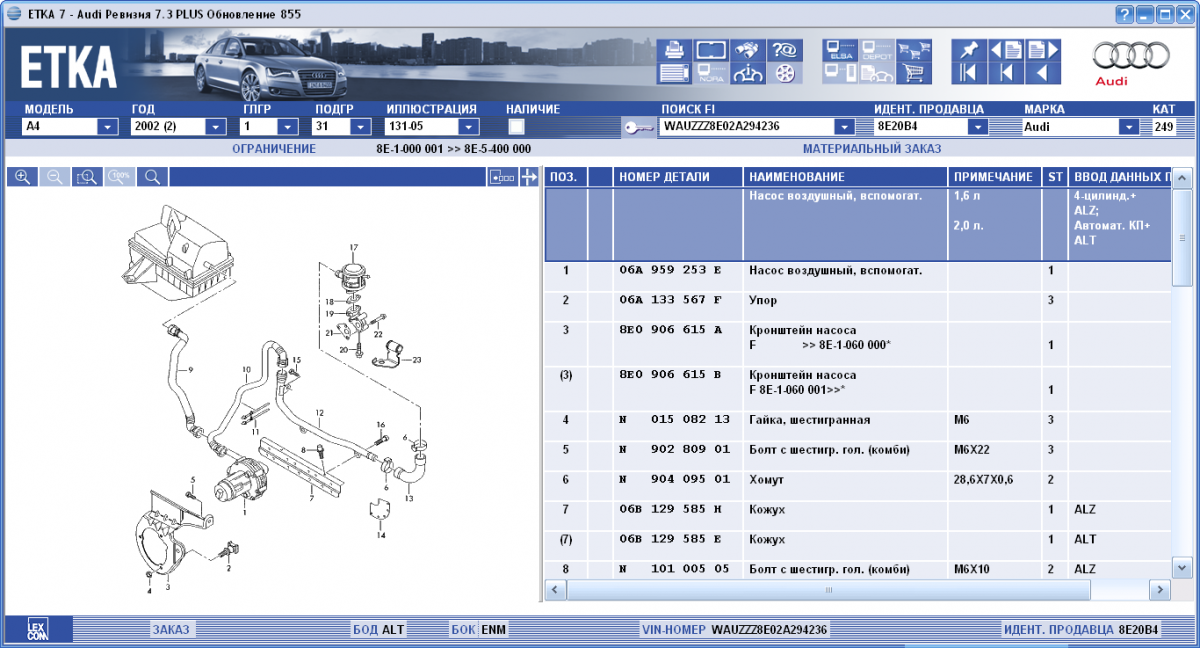Image resolution: width=1200 pixels, height=648 pixels.
Task: Click the ОГРАНИЧЕНИЕ label
Action: click(x=274, y=149)
